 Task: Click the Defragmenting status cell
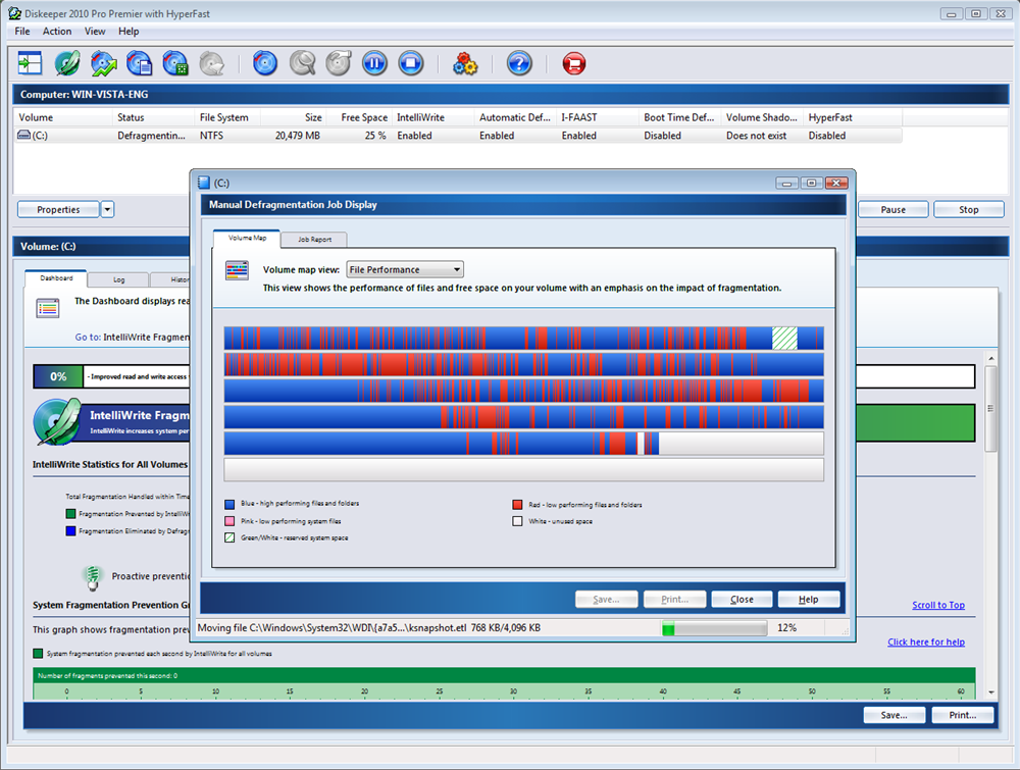(151, 135)
